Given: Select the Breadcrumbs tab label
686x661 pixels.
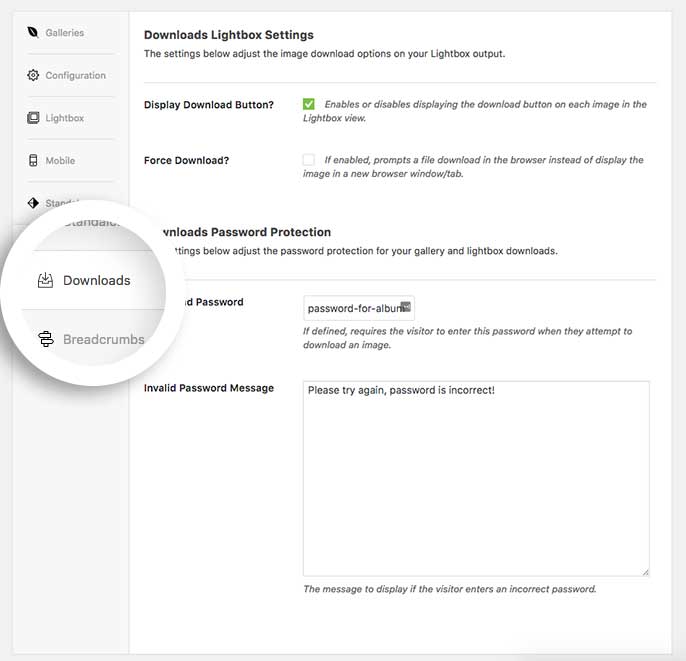Looking at the screenshot, I should pyautogui.click(x=104, y=339).
